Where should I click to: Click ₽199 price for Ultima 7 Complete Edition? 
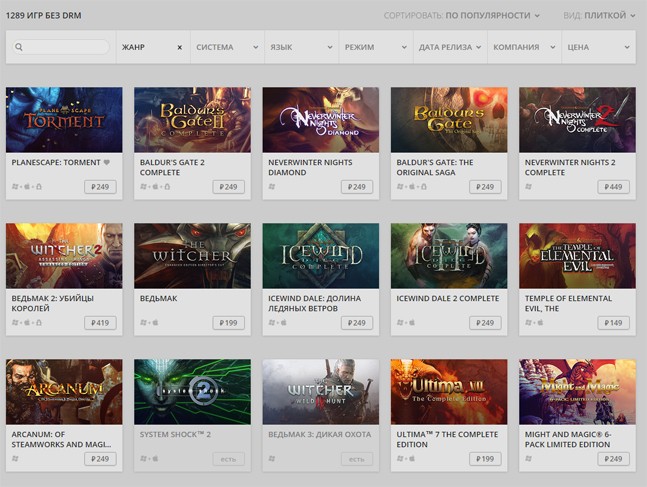(x=485, y=459)
